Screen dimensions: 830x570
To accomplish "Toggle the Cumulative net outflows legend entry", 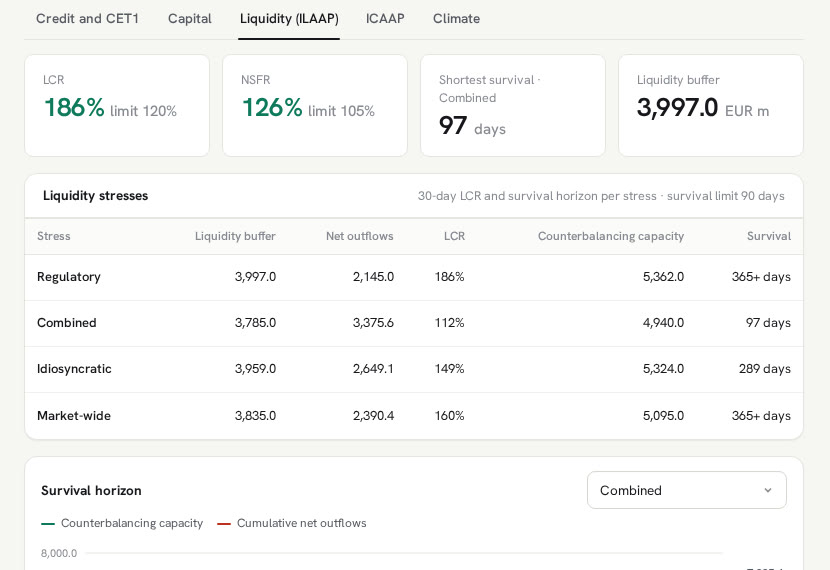I will [x=292, y=523].
